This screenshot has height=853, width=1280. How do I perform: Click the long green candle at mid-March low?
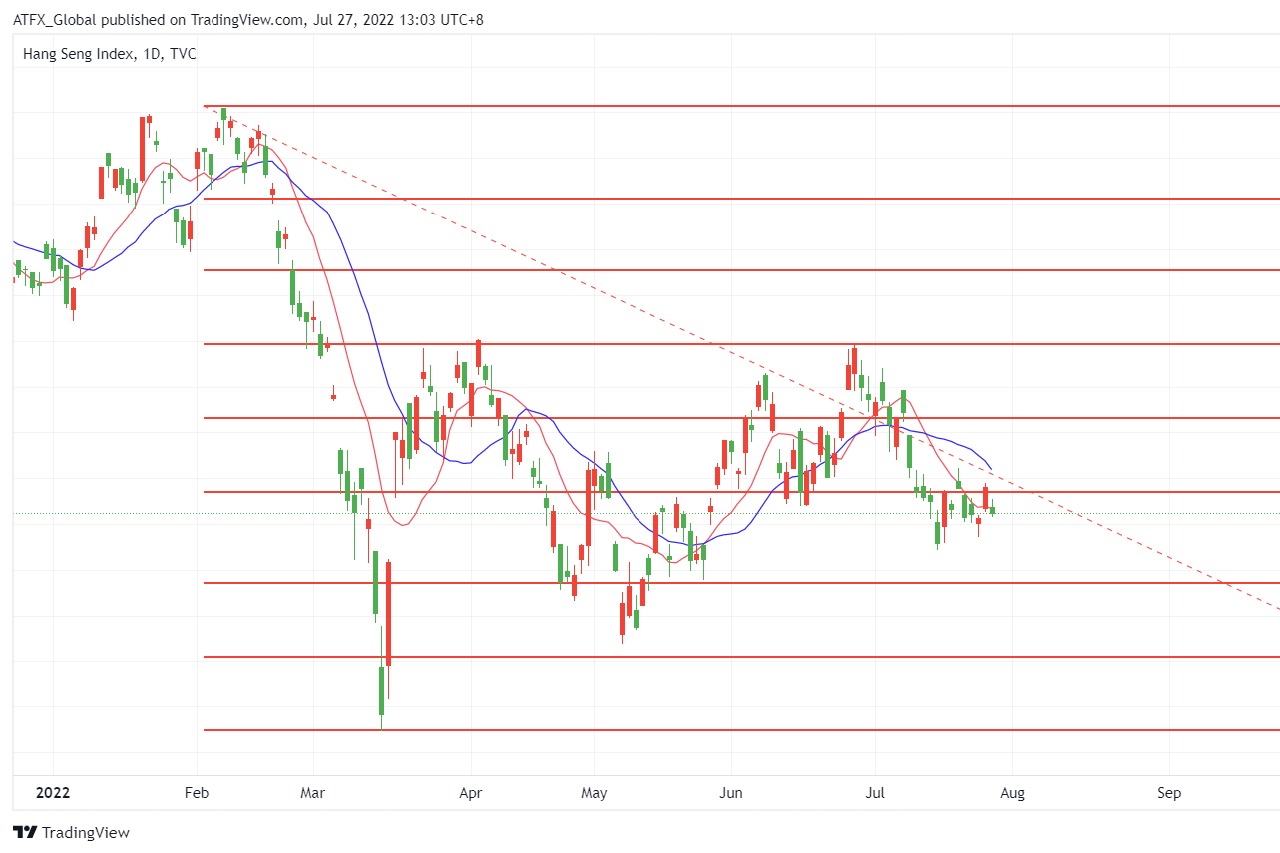tap(382, 690)
